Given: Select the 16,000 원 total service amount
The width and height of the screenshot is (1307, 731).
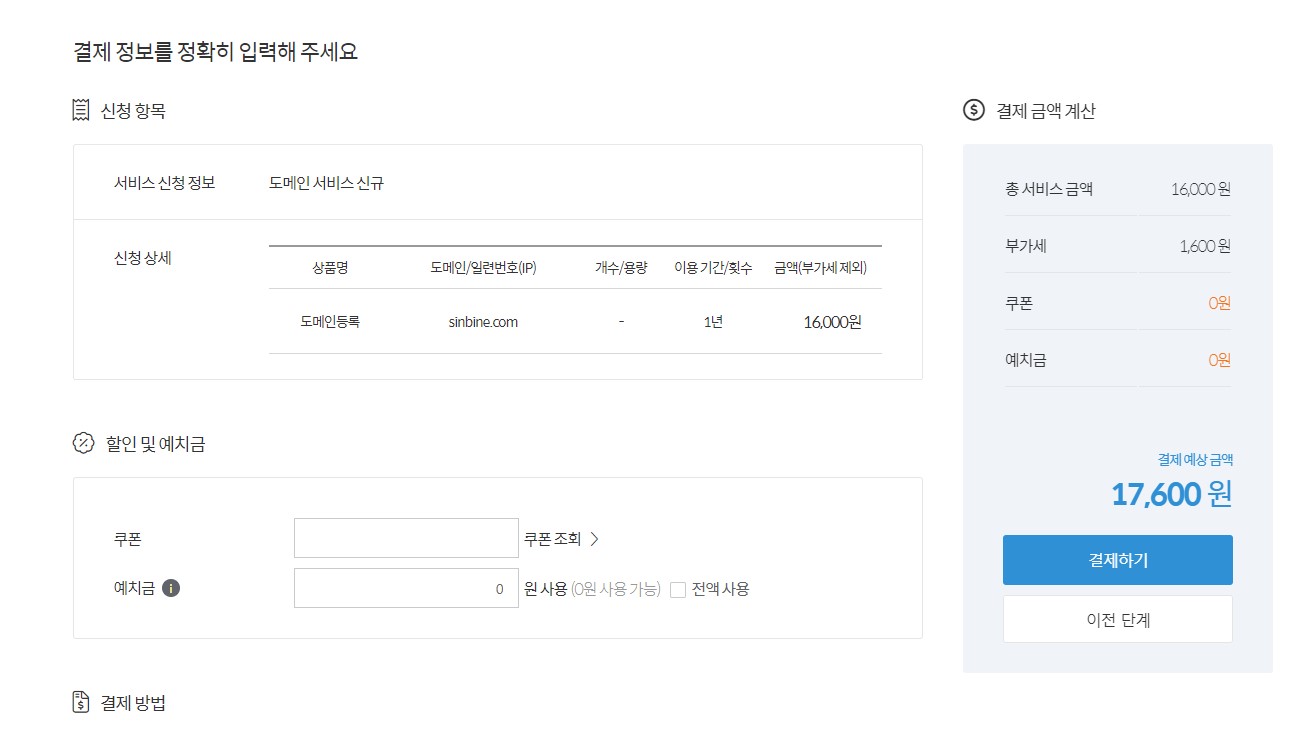Looking at the screenshot, I should pos(1201,189).
